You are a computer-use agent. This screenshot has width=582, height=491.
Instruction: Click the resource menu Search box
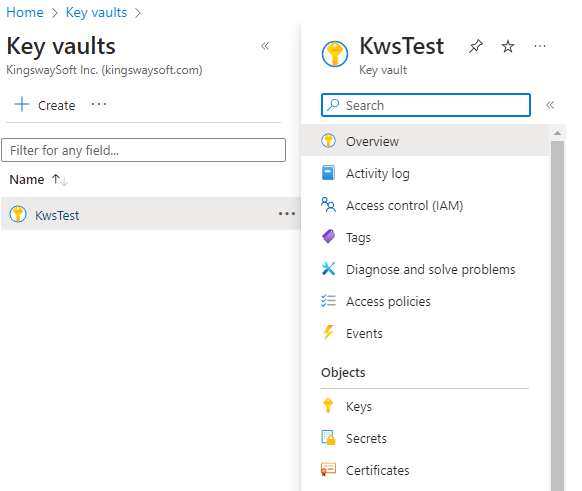pyautogui.click(x=426, y=105)
